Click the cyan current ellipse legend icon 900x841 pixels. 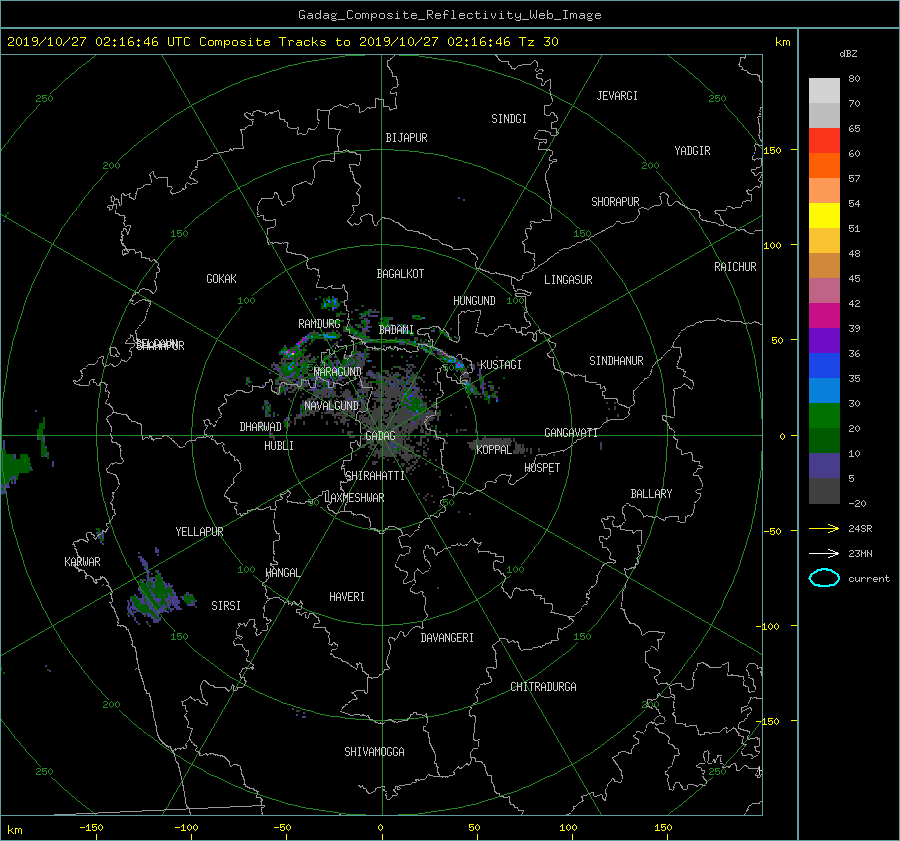pos(824,578)
